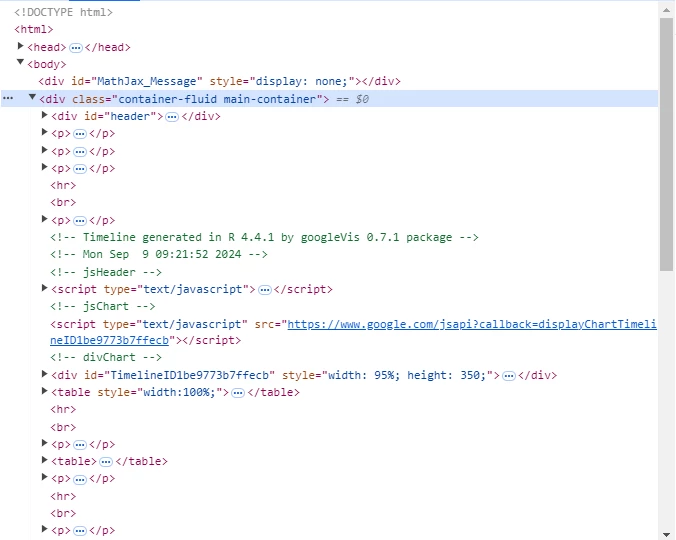The image size is (676, 540).
Task: Click the ellipsis badge inside the head element
Action: pos(76,47)
